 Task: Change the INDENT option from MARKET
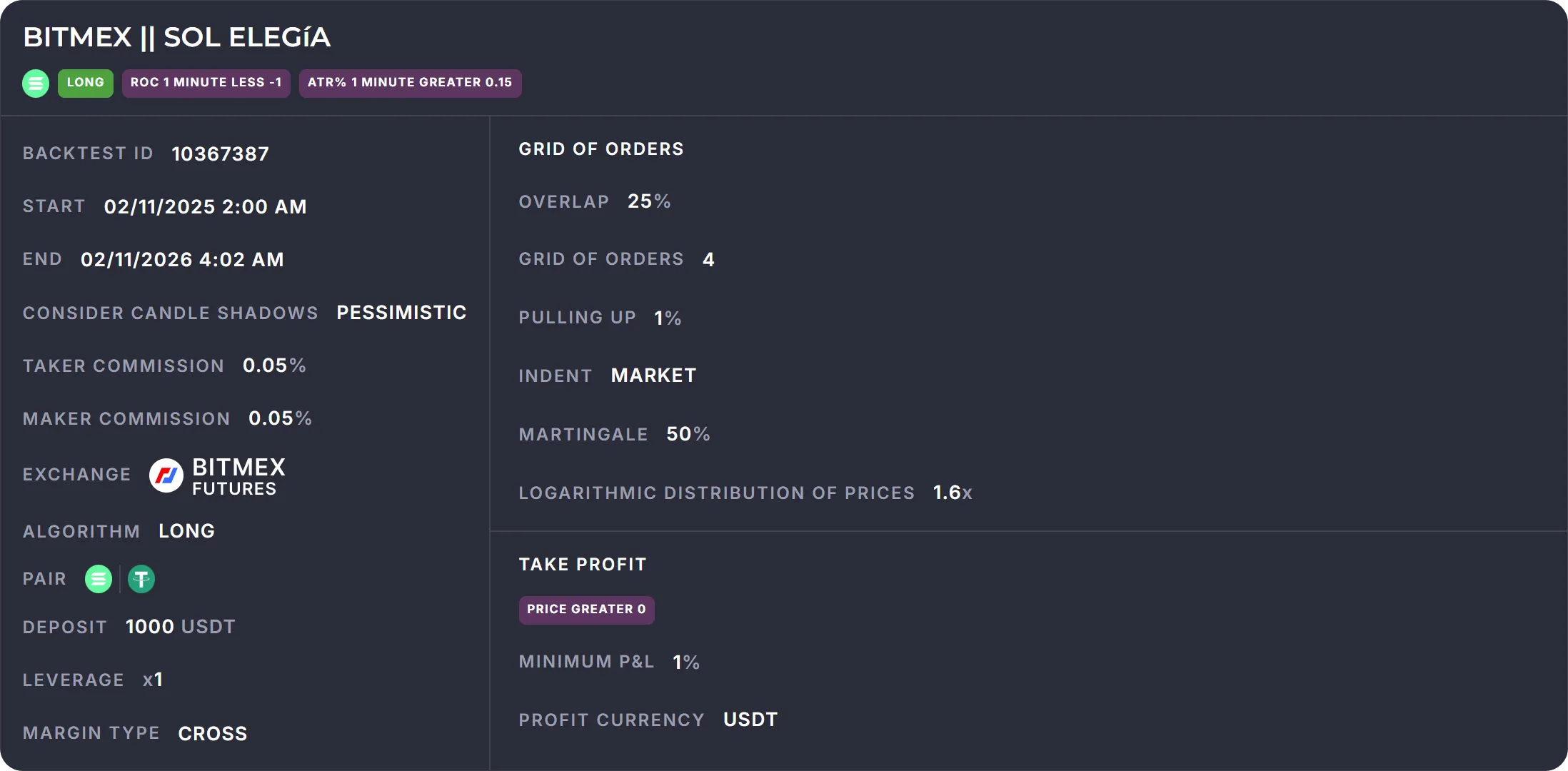pos(653,375)
